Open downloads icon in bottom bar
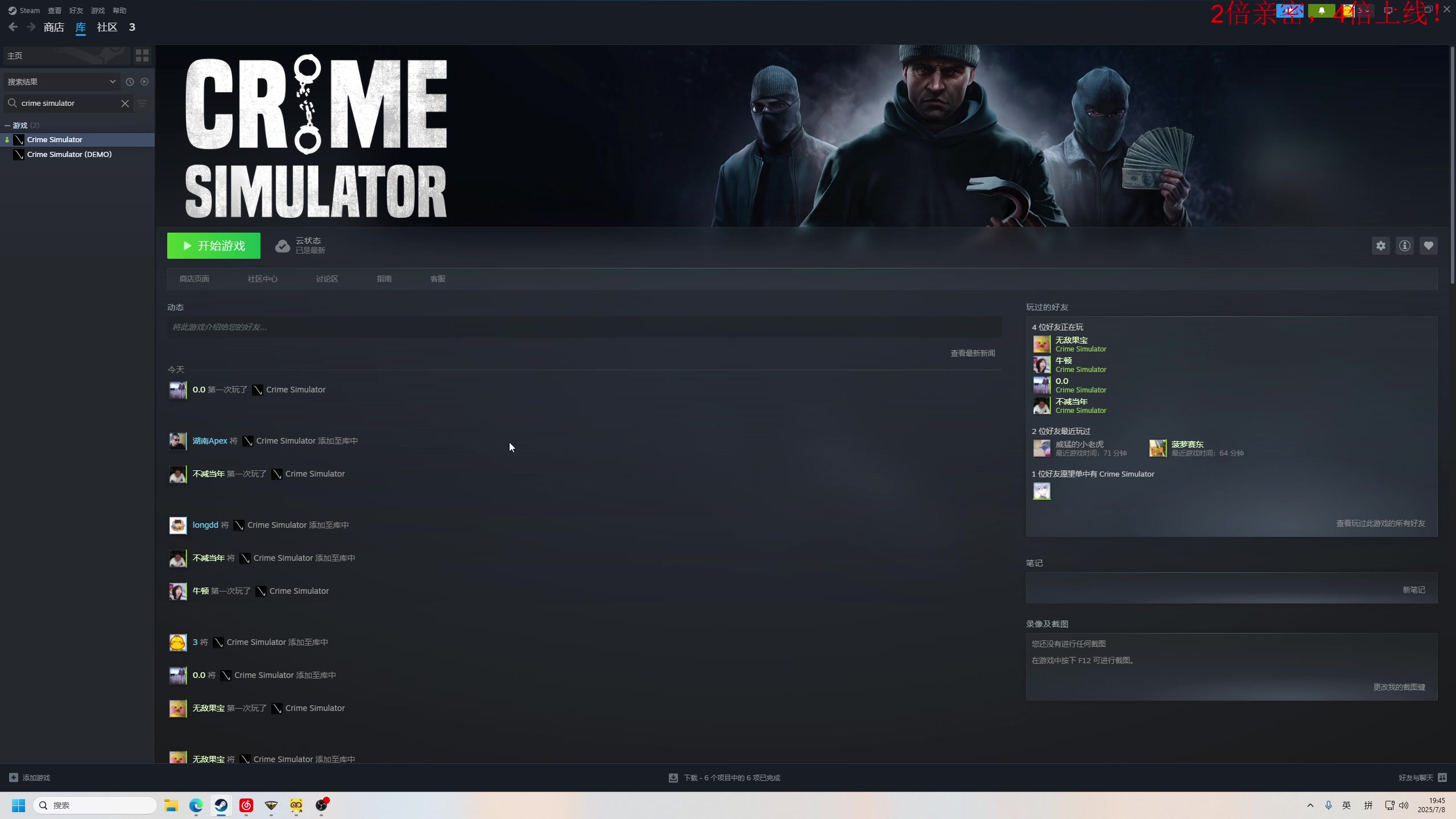Screen dimensions: 1456x819 pyautogui.click(x=673, y=777)
